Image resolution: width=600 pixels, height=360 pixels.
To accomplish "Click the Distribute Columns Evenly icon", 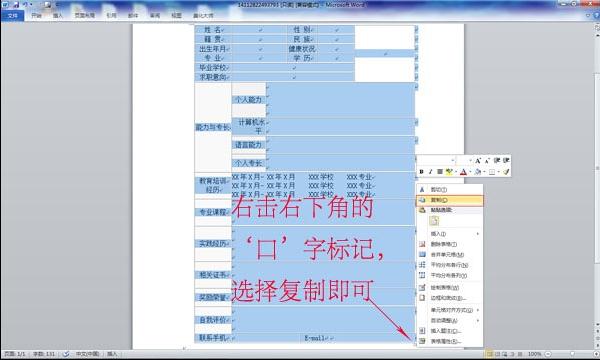I will [422, 275].
